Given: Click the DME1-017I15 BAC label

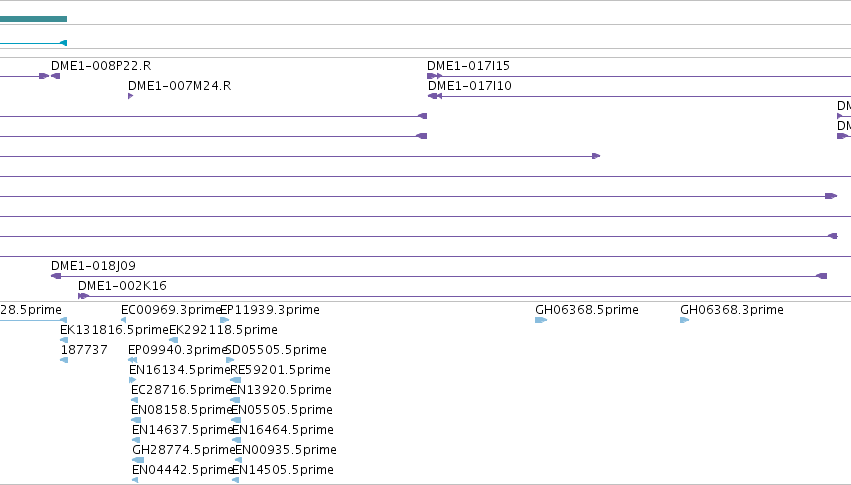Looking at the screenshot, I should point(468,66).
